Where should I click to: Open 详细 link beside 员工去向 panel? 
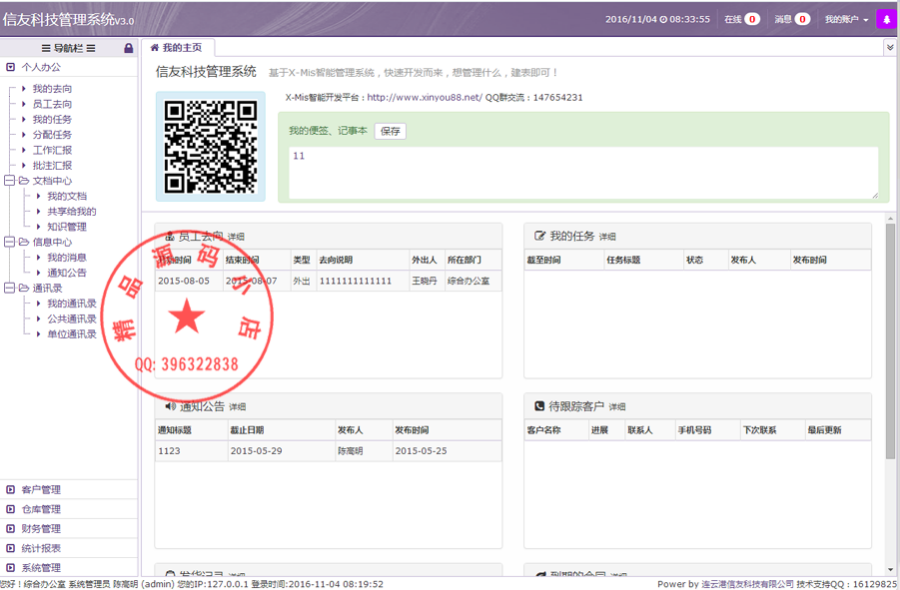pyautogui.click(x=236, y=236)
